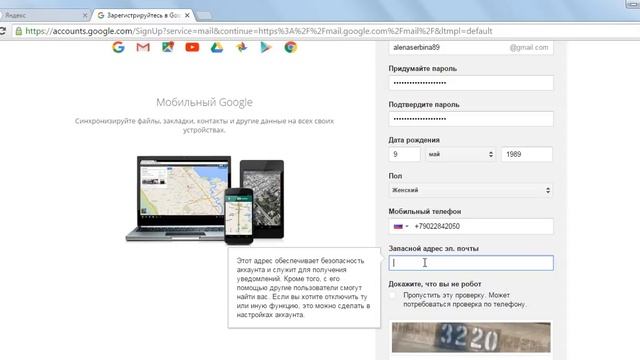The width and height of the screenshot is (640, 360).
Task: Click the Докажите, что вы не робот label
Action: click(x=435, y=284)
